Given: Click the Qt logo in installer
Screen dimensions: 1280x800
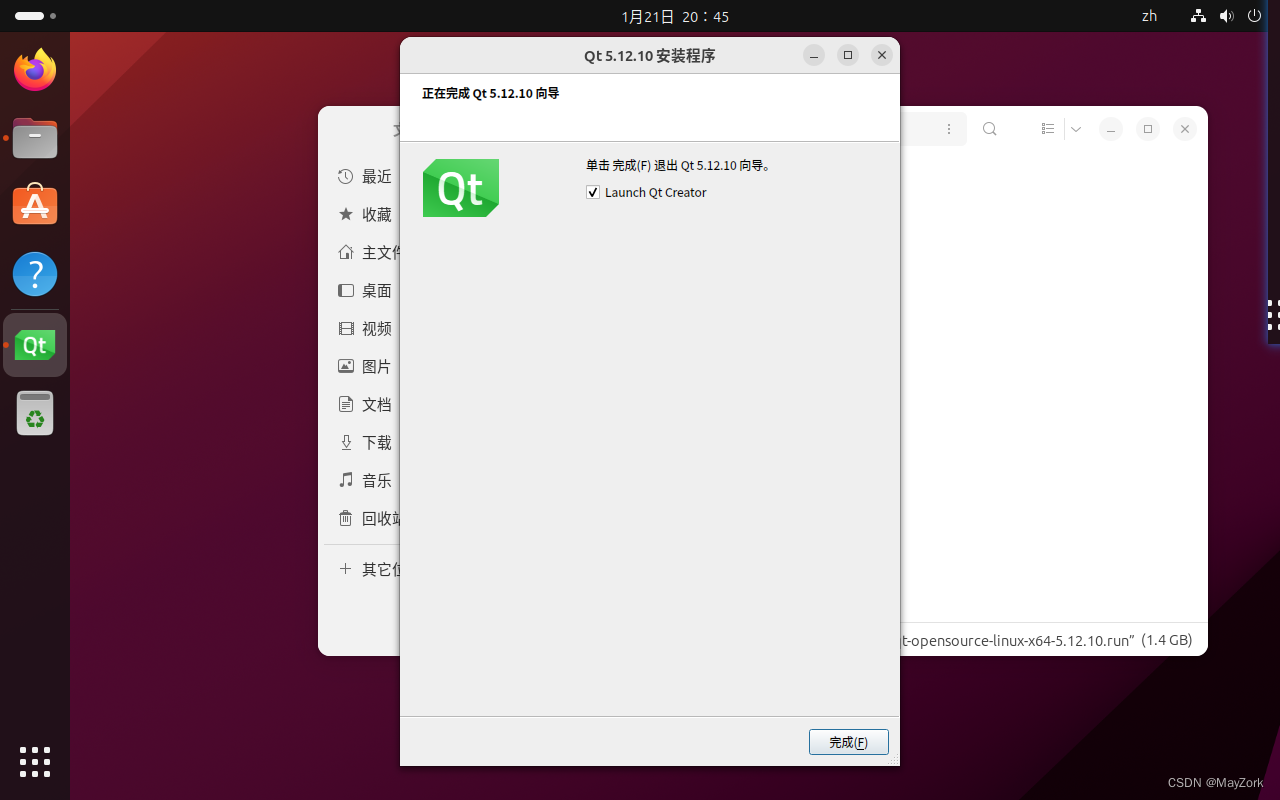Looking at the screenshot, I should click(461, 188).
